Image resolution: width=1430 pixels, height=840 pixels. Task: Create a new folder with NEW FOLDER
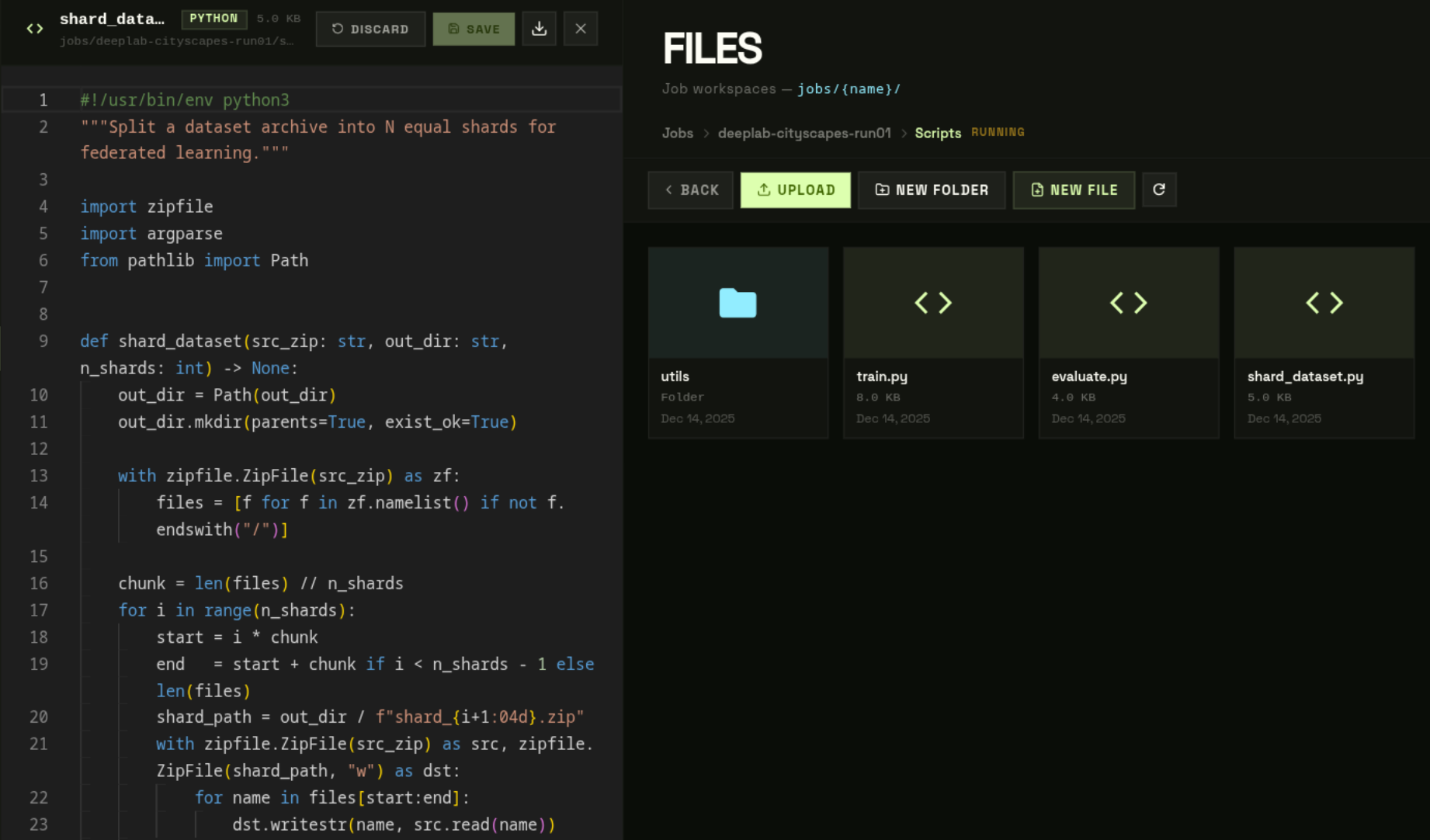[x=932, y=190]
